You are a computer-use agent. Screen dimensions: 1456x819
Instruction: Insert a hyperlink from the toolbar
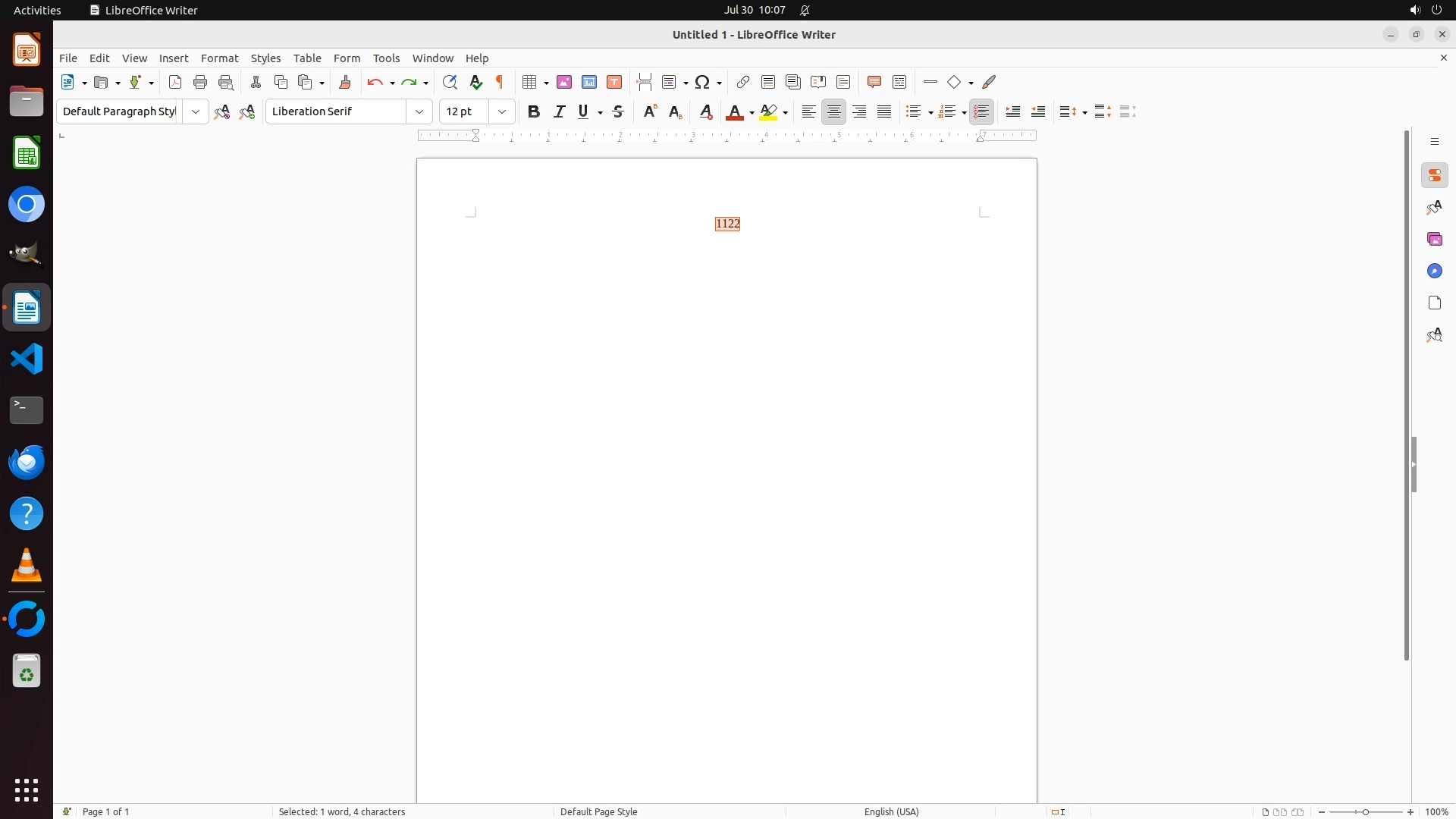[743, 82]
